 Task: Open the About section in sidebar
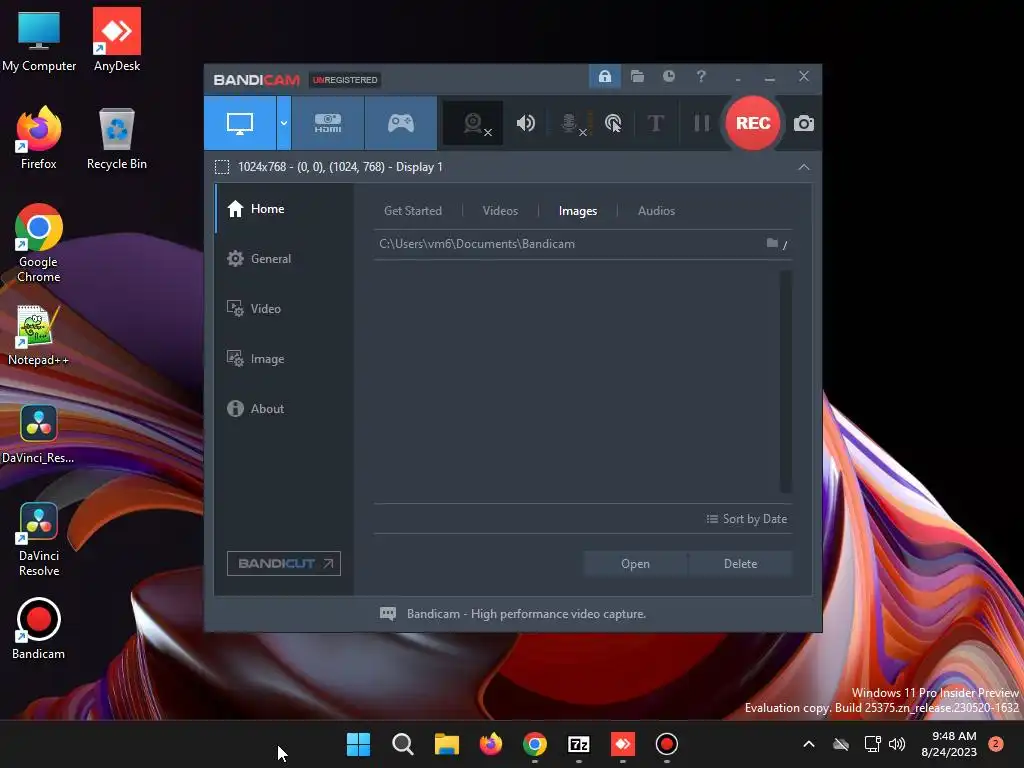point(283,409)
